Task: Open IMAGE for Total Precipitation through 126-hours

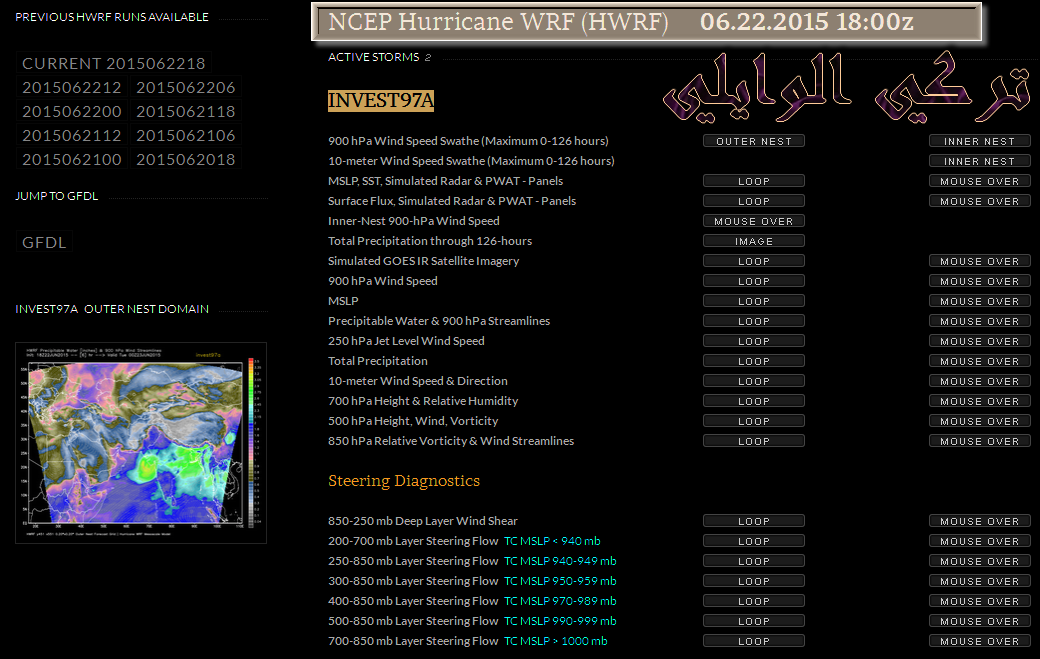Action: coord(753,241)
